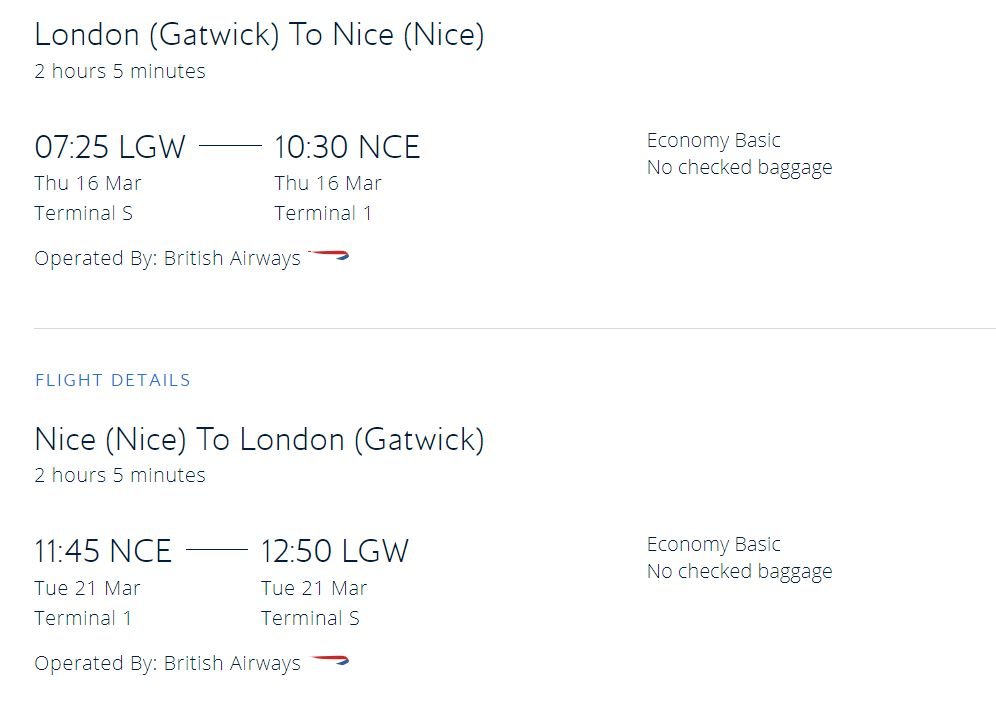
Task: Select the Nice To London (Gatwick) heading
Action: (259, 440)
